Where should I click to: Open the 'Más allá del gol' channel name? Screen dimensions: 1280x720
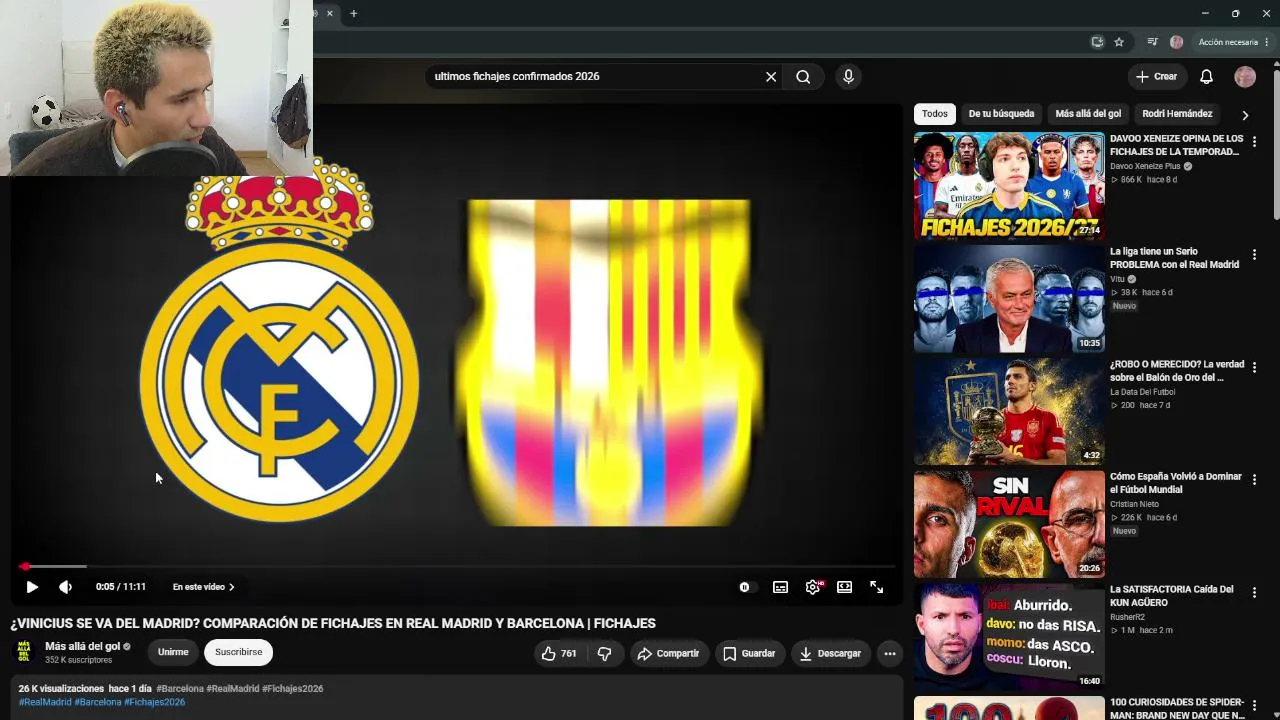82,647
